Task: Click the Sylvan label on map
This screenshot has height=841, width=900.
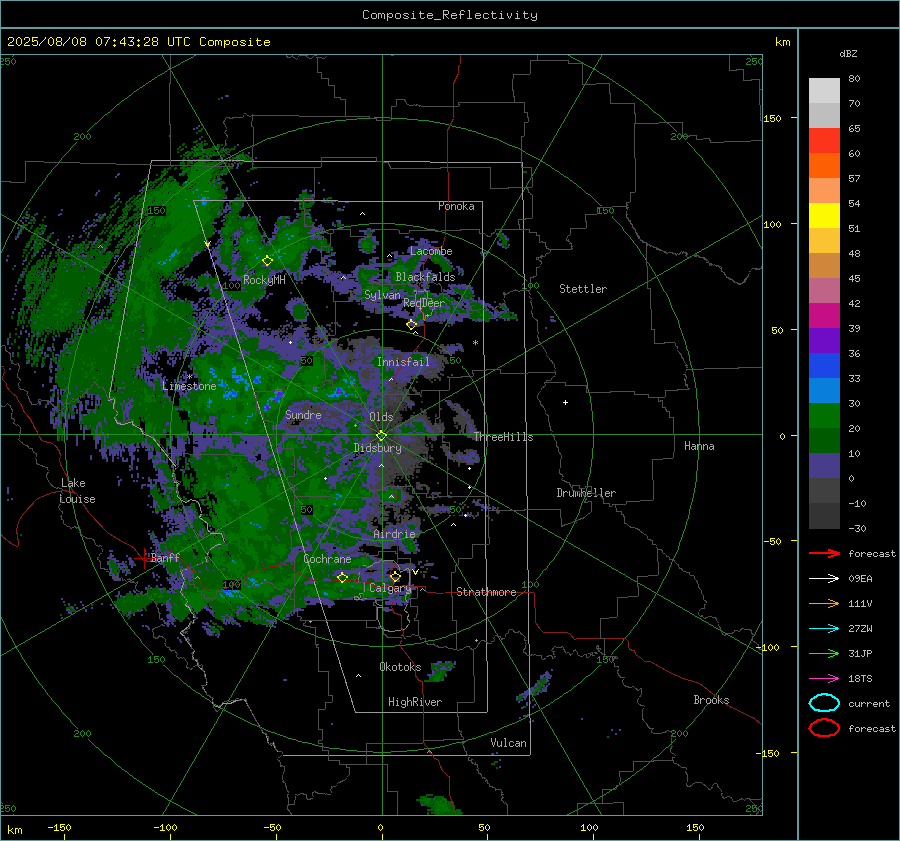Action: [382, 295]
